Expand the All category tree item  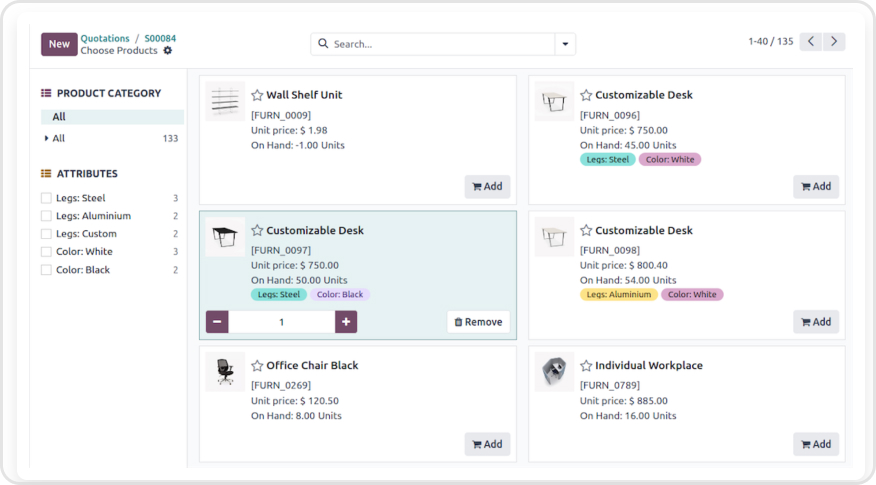pyautogui.click(x=46, y=138)
